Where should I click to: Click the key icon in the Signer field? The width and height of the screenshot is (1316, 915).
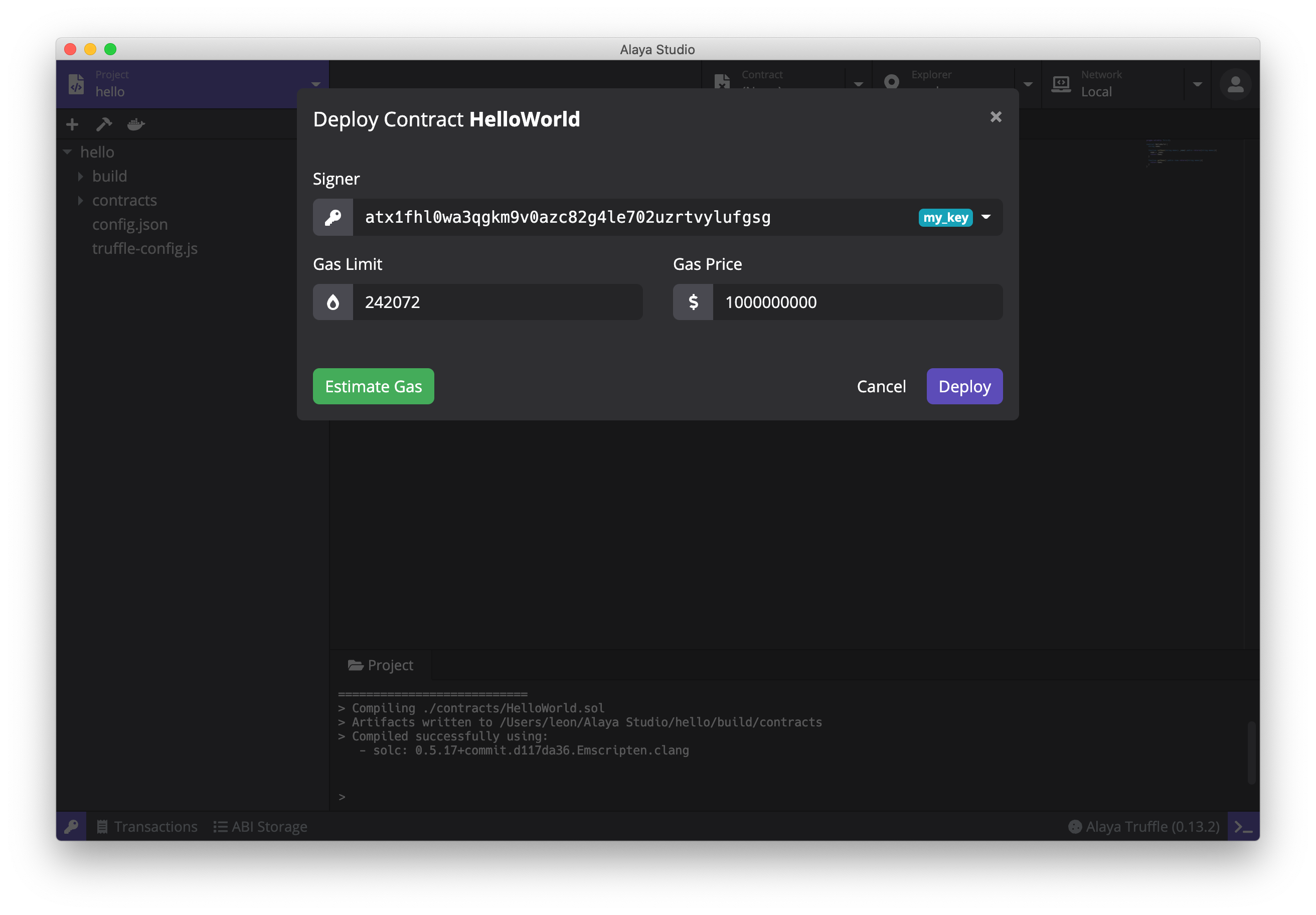(x=333, y=217)
